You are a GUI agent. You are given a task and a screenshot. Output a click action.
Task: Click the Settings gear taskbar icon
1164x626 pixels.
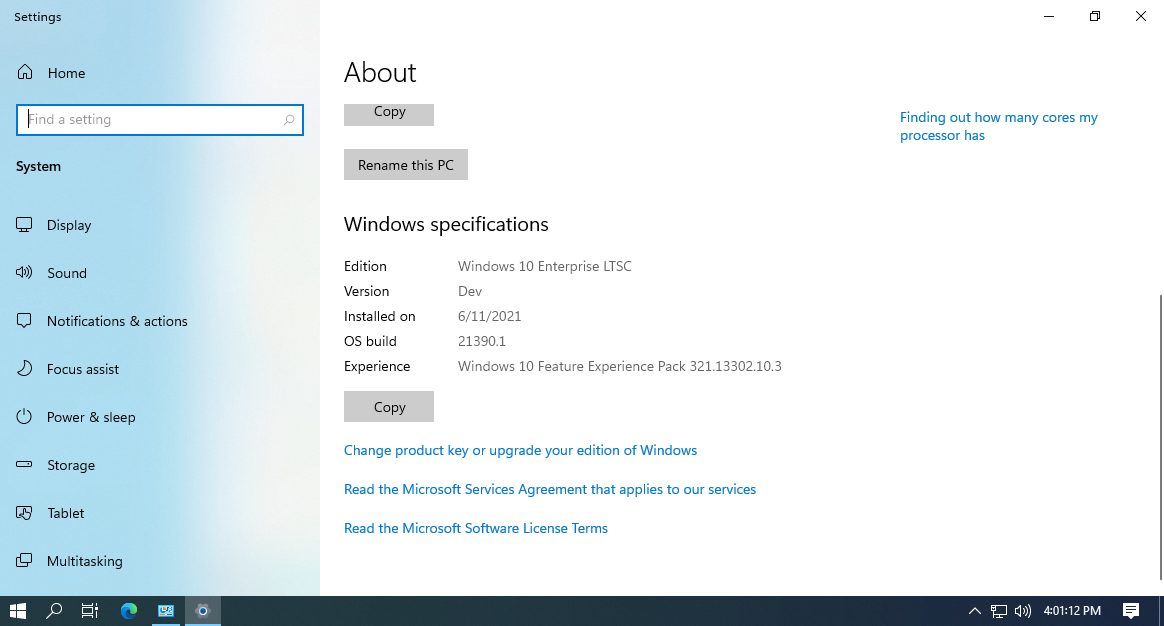click(x=202, y=610)
